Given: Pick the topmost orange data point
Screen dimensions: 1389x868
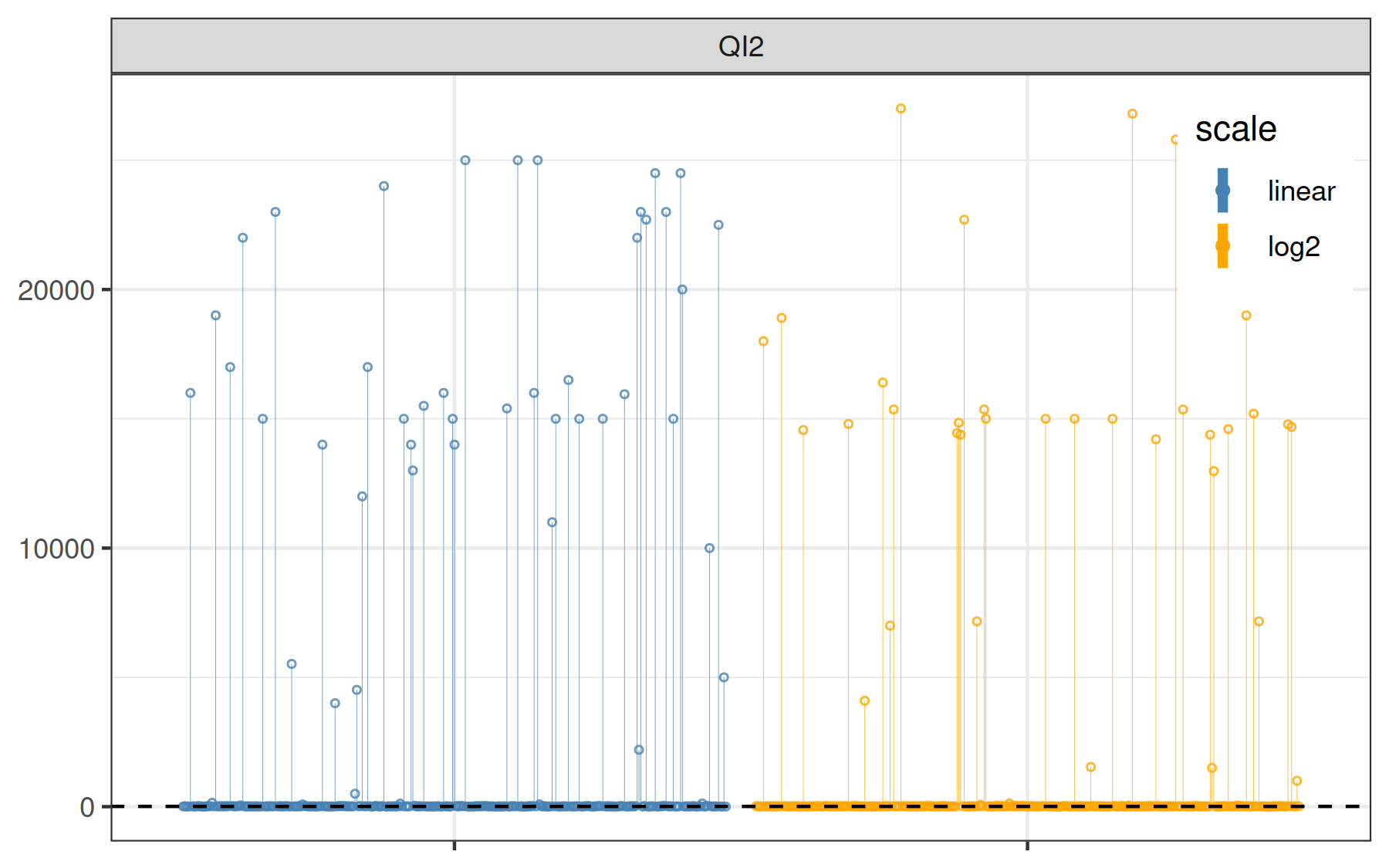Looking at the screenshot, I should coord(901,109).
